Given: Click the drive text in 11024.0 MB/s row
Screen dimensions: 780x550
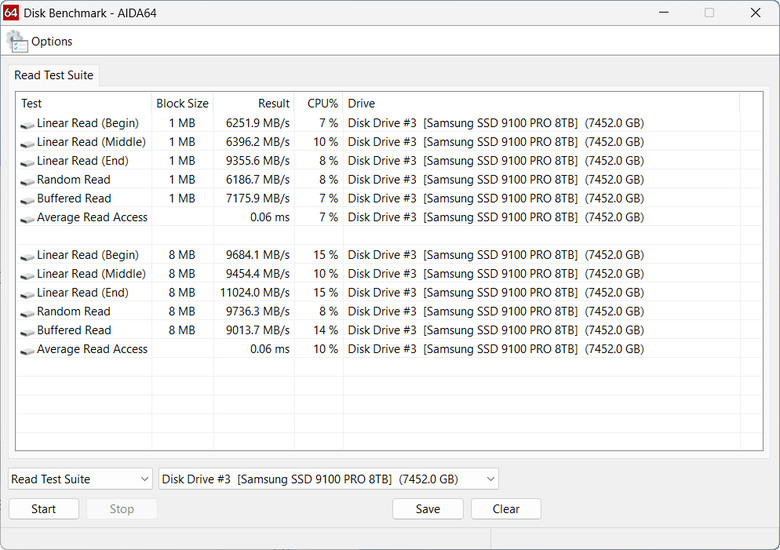Looking at the screenshot, I should pyautogui.click(x=496, y=292).
